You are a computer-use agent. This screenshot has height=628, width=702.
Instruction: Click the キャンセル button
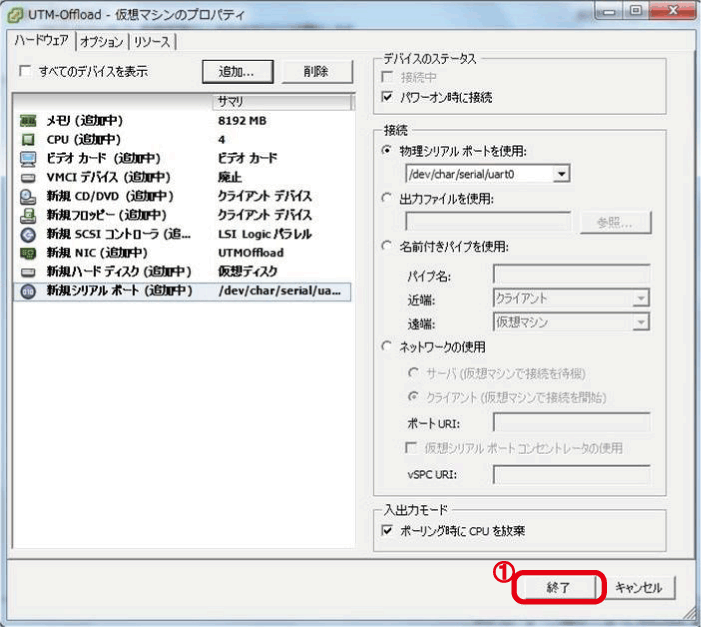pyautogui.click(x=639, y=587)
